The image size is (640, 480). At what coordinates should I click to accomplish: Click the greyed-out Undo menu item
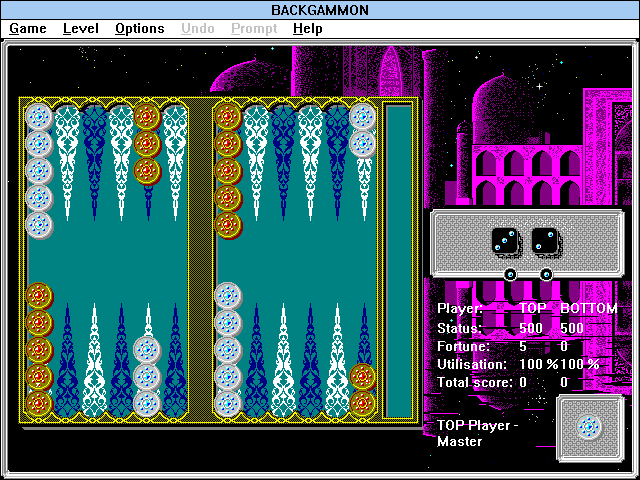click(198, 29)
